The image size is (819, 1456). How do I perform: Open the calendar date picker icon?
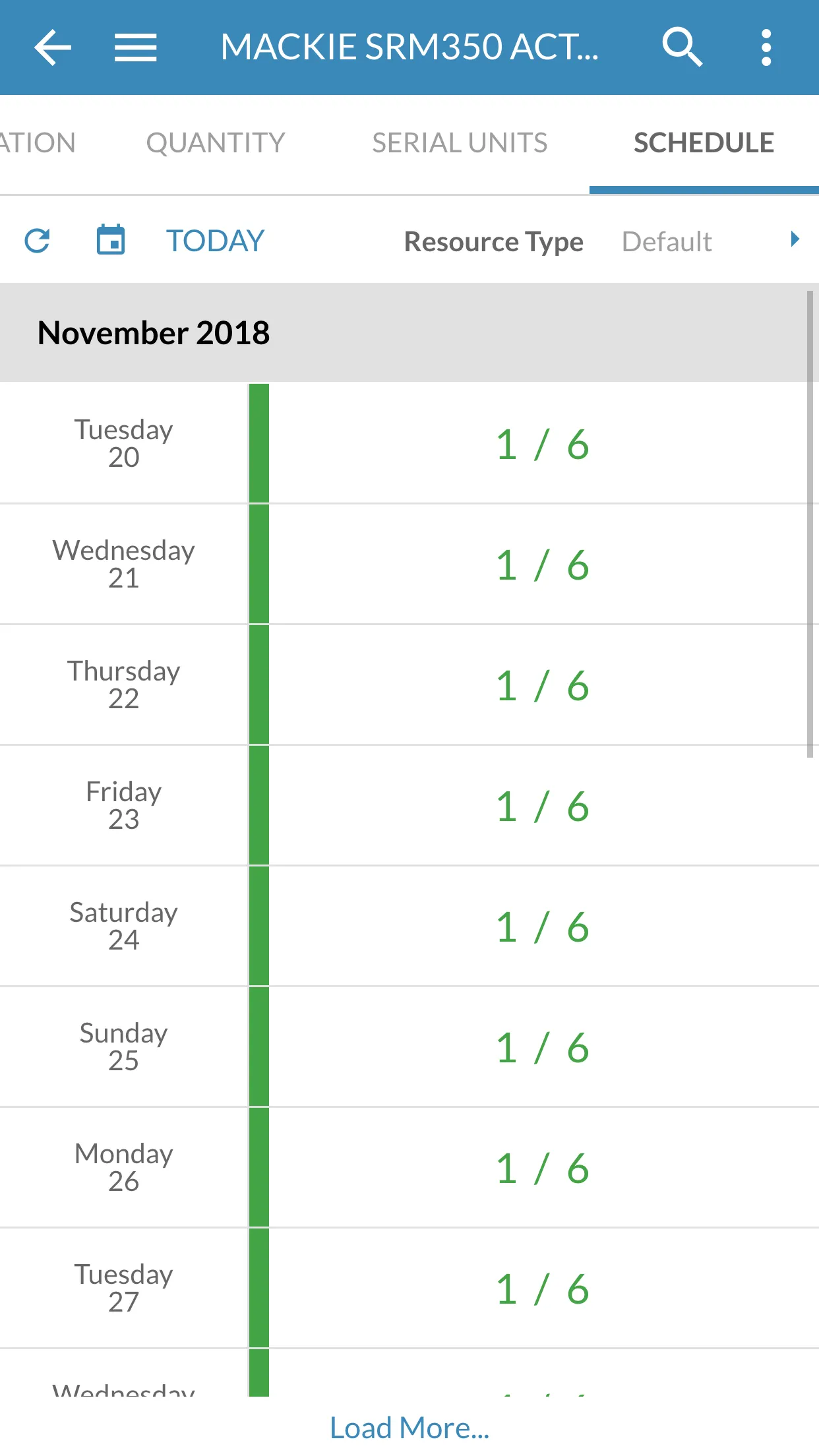click(x=111, y=239)
